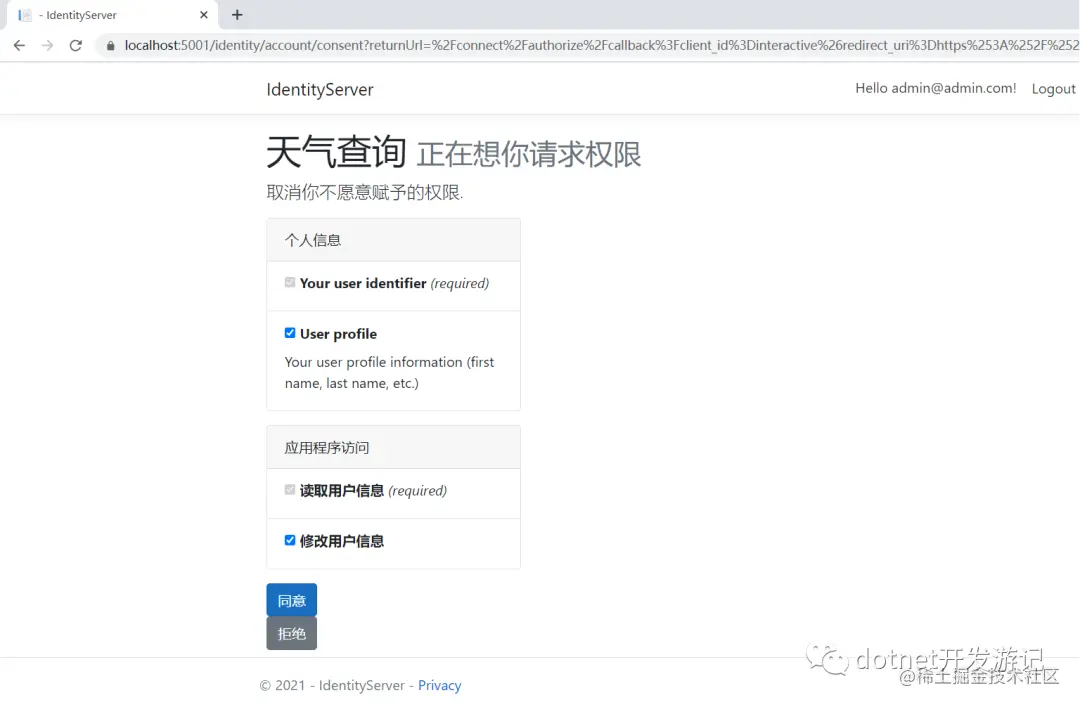
Task: Click Hello admin@admin.com! account link
Action: point(935,88)
